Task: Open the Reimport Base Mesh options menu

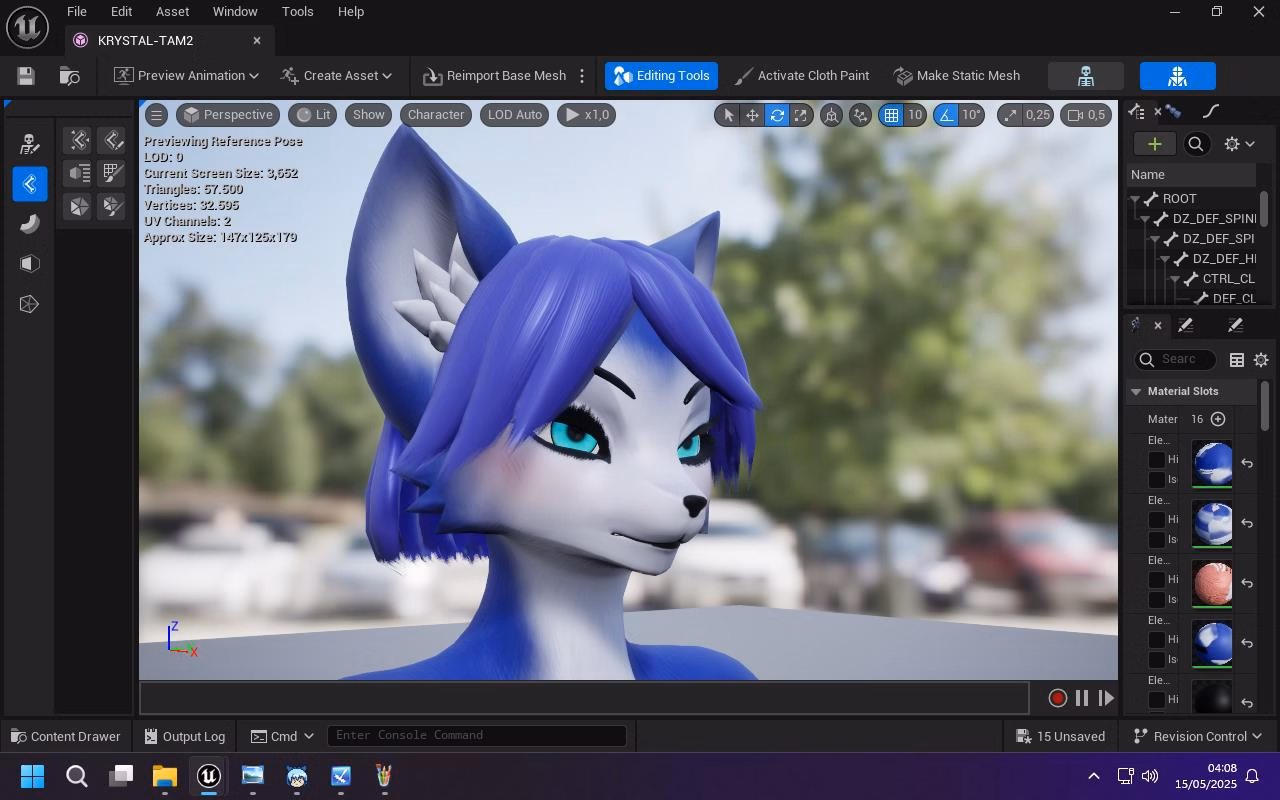Action: (582, 76)
